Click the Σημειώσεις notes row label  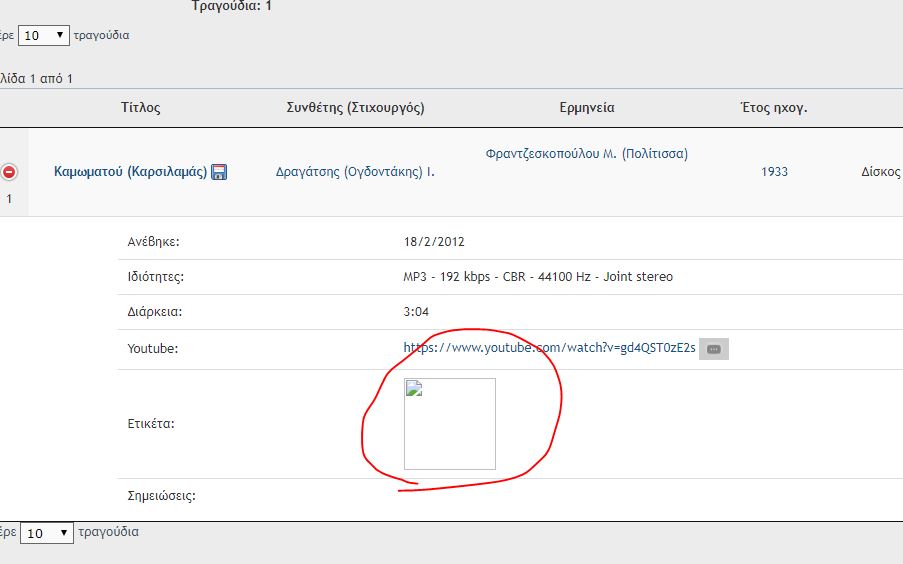pyautogui.click(x=161, y=495)
